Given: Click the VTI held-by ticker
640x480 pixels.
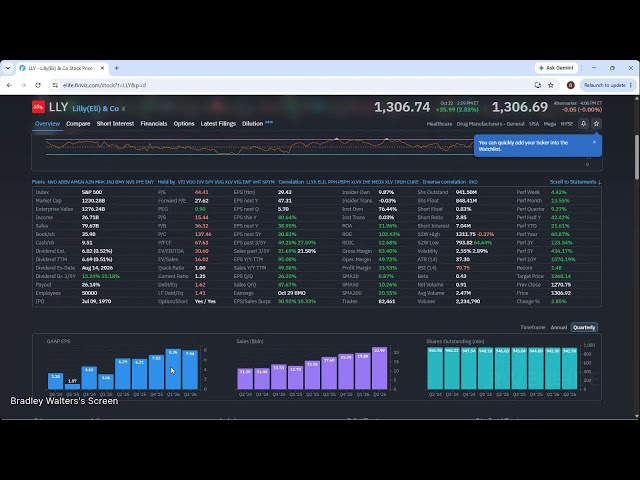Looking at the screenshot, I should [181, 182].
